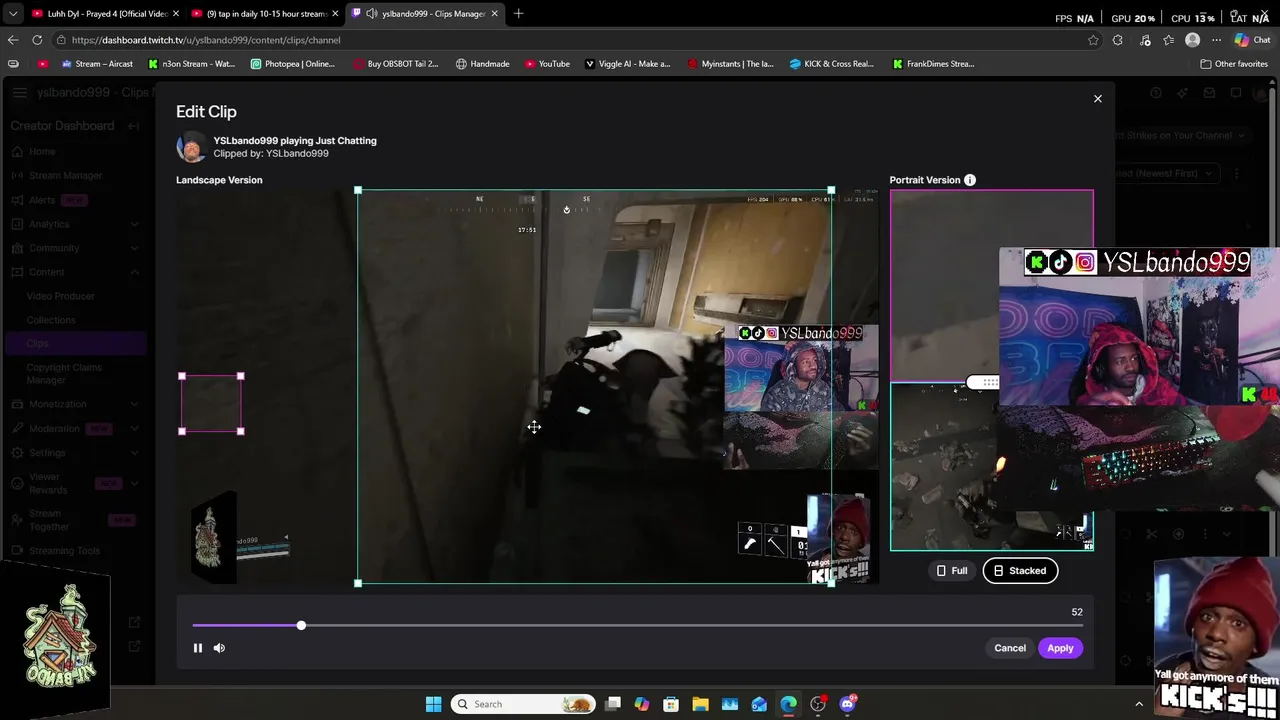This screenshot has width=1280, height=720.
Task: Open the Portrait Version info icon
Action: click(x=969, y=180)
